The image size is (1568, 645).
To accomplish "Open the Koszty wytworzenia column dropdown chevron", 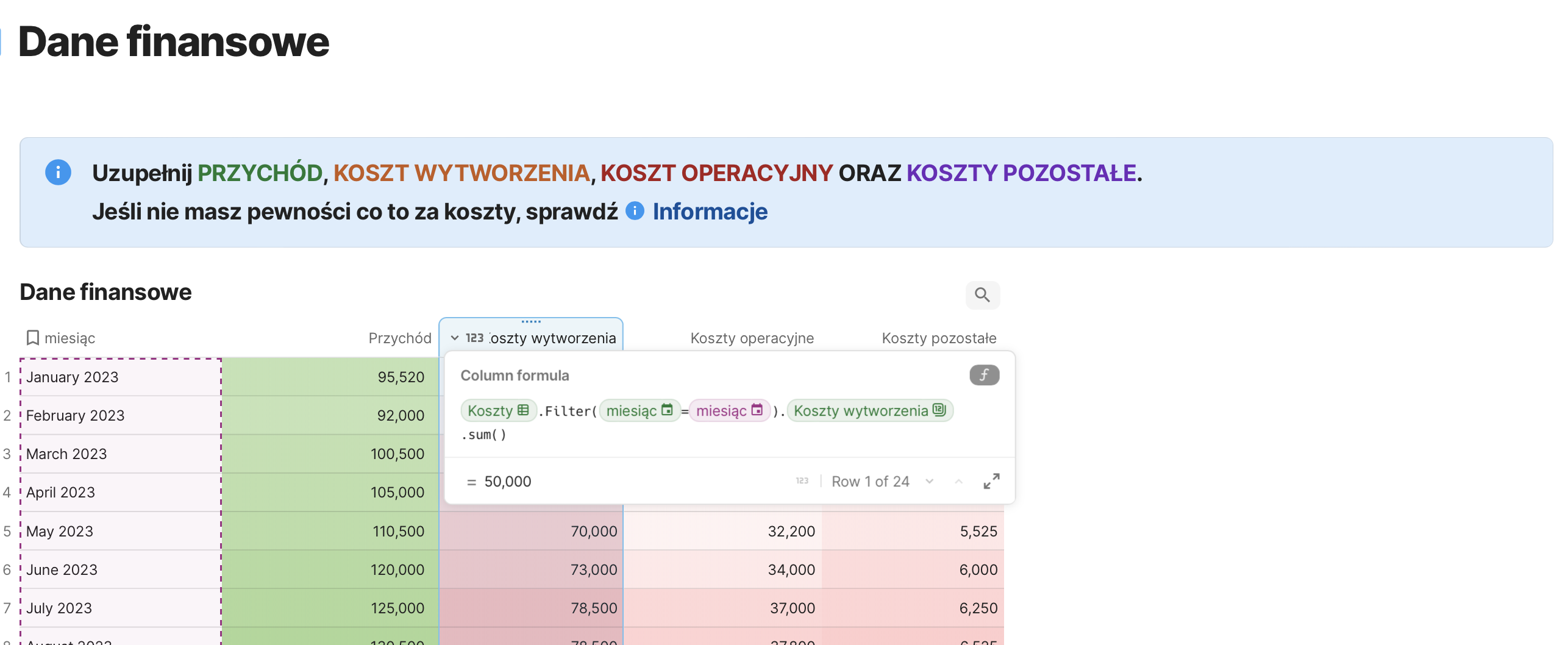I will [455, 338].
